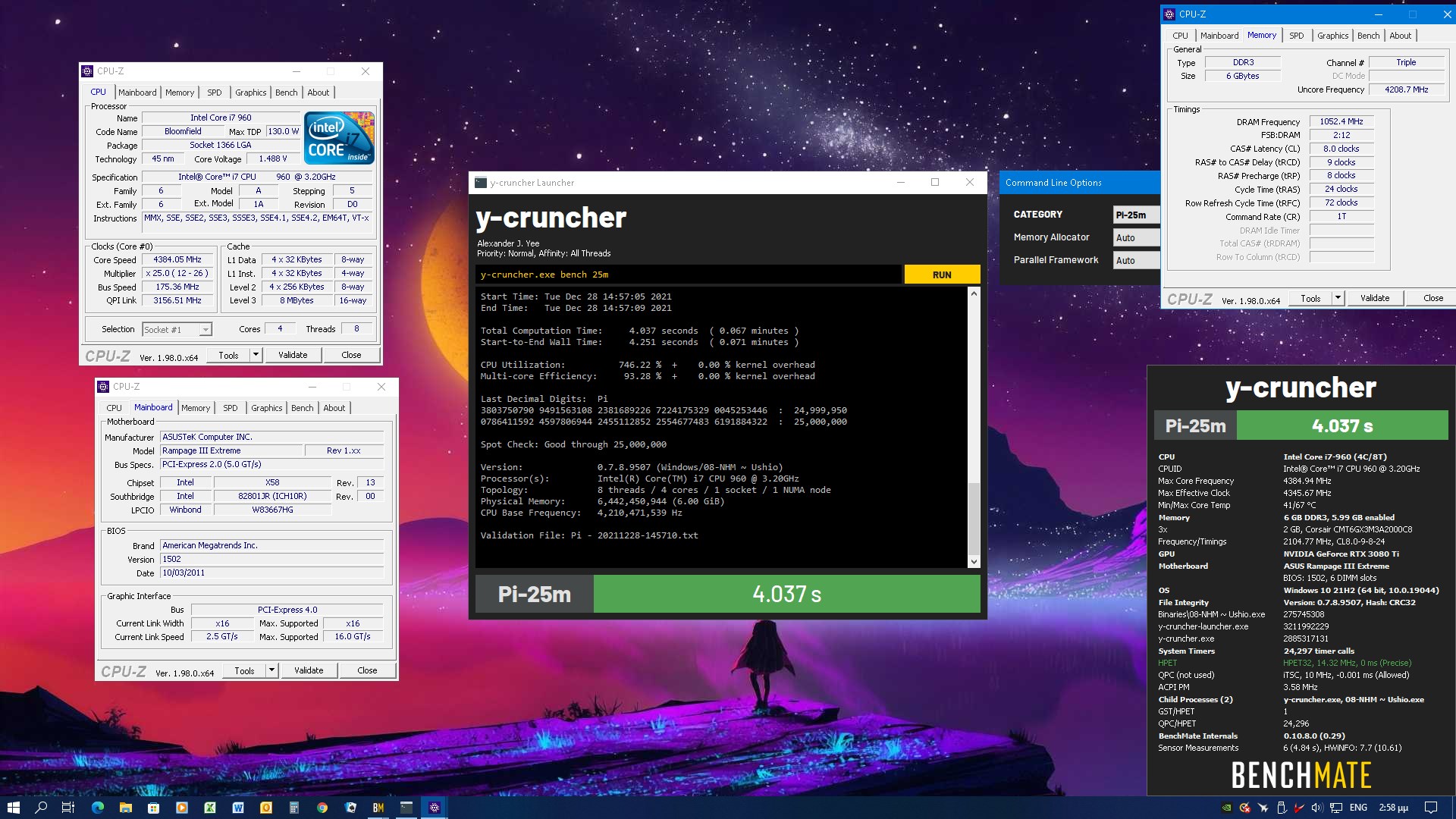Switch to Mainboard tab in CPU-Z processor window

point(137,93)
